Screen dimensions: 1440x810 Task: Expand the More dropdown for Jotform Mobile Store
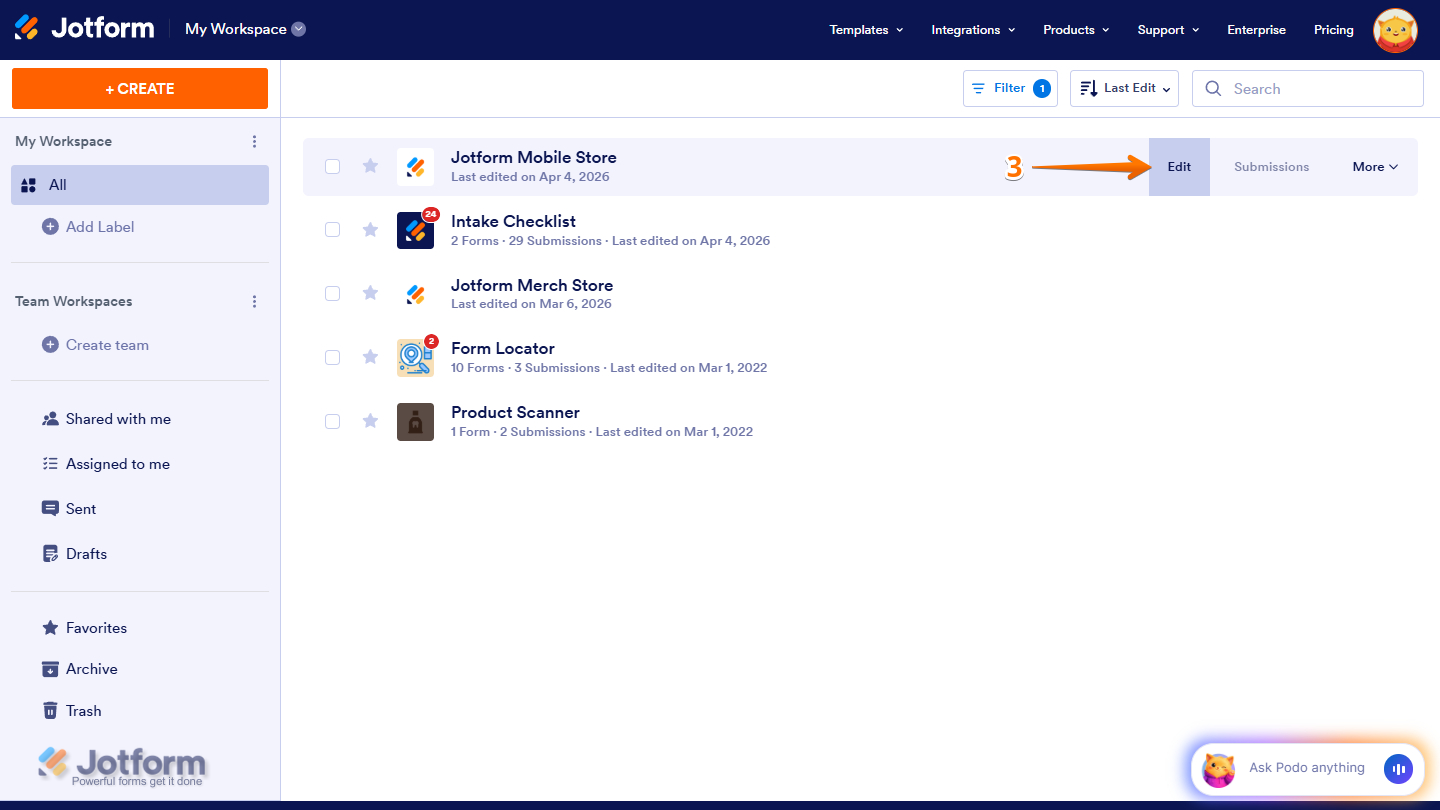click(1374, 166)
